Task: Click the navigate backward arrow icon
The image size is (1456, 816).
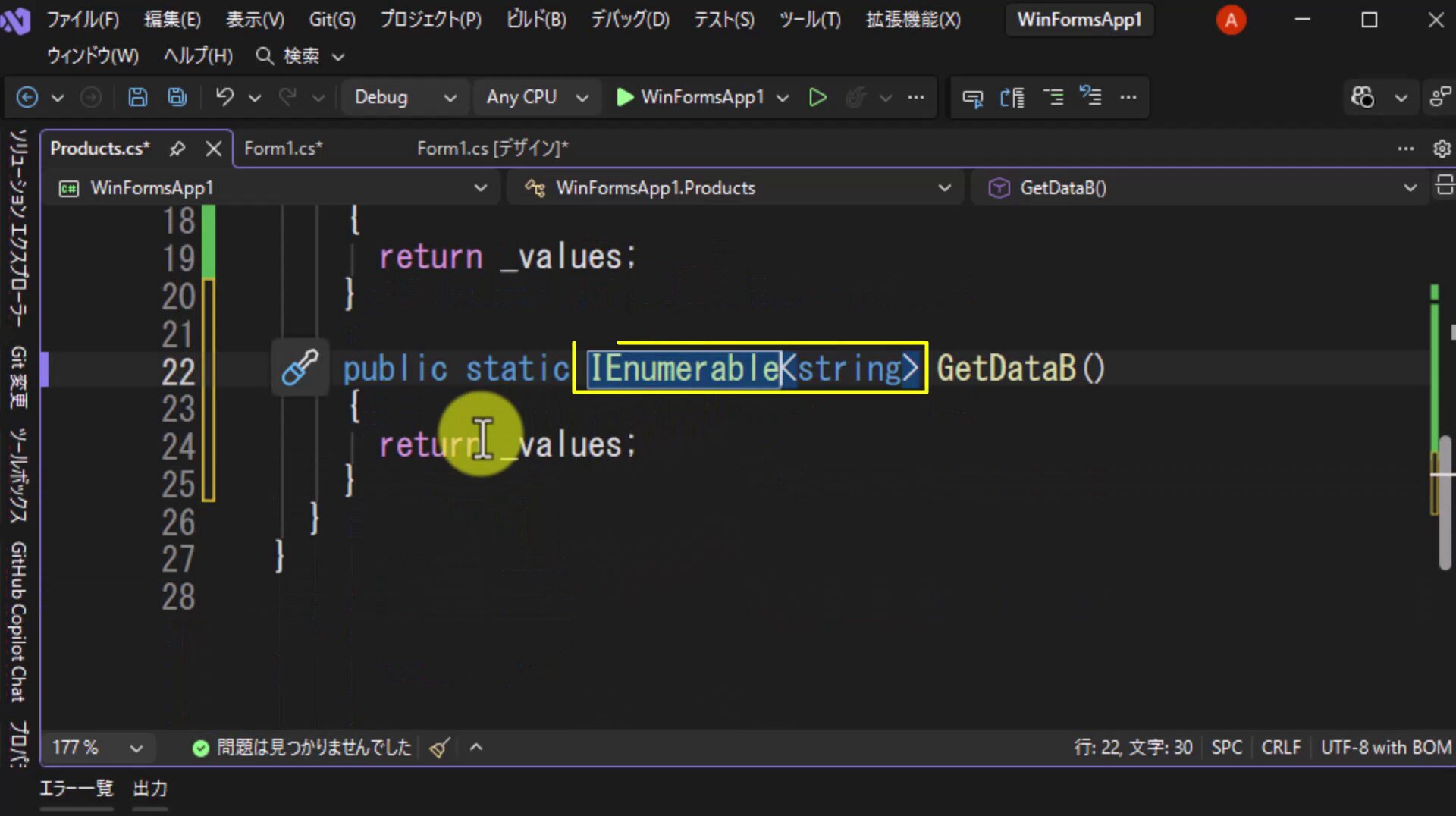Action: [x=27, y=97]
